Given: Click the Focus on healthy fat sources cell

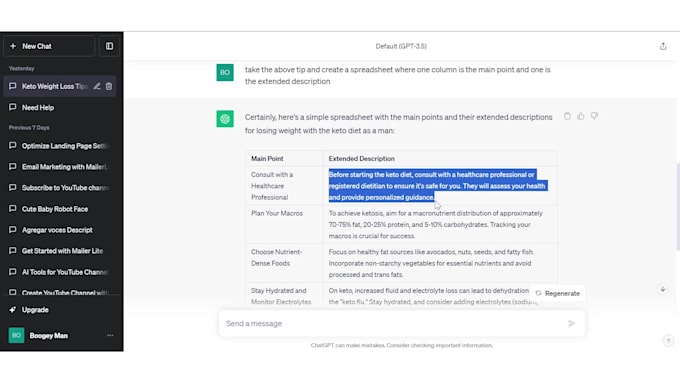Looking at the screenshot, I should 440,263.
